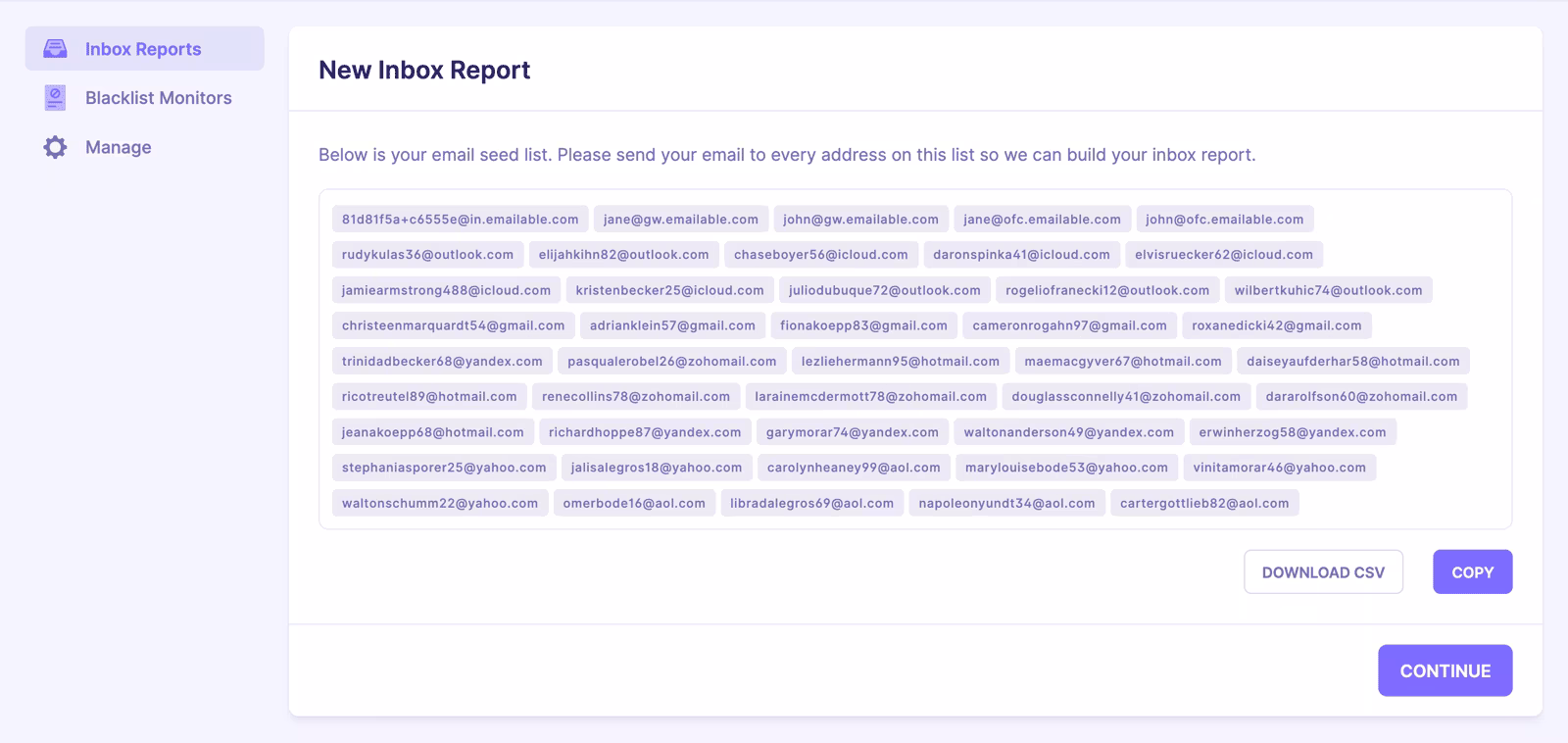Screen dimensions: 1568x743
Task: Select the jane@gw.emailable.com address chip
Action: point(680,220)
